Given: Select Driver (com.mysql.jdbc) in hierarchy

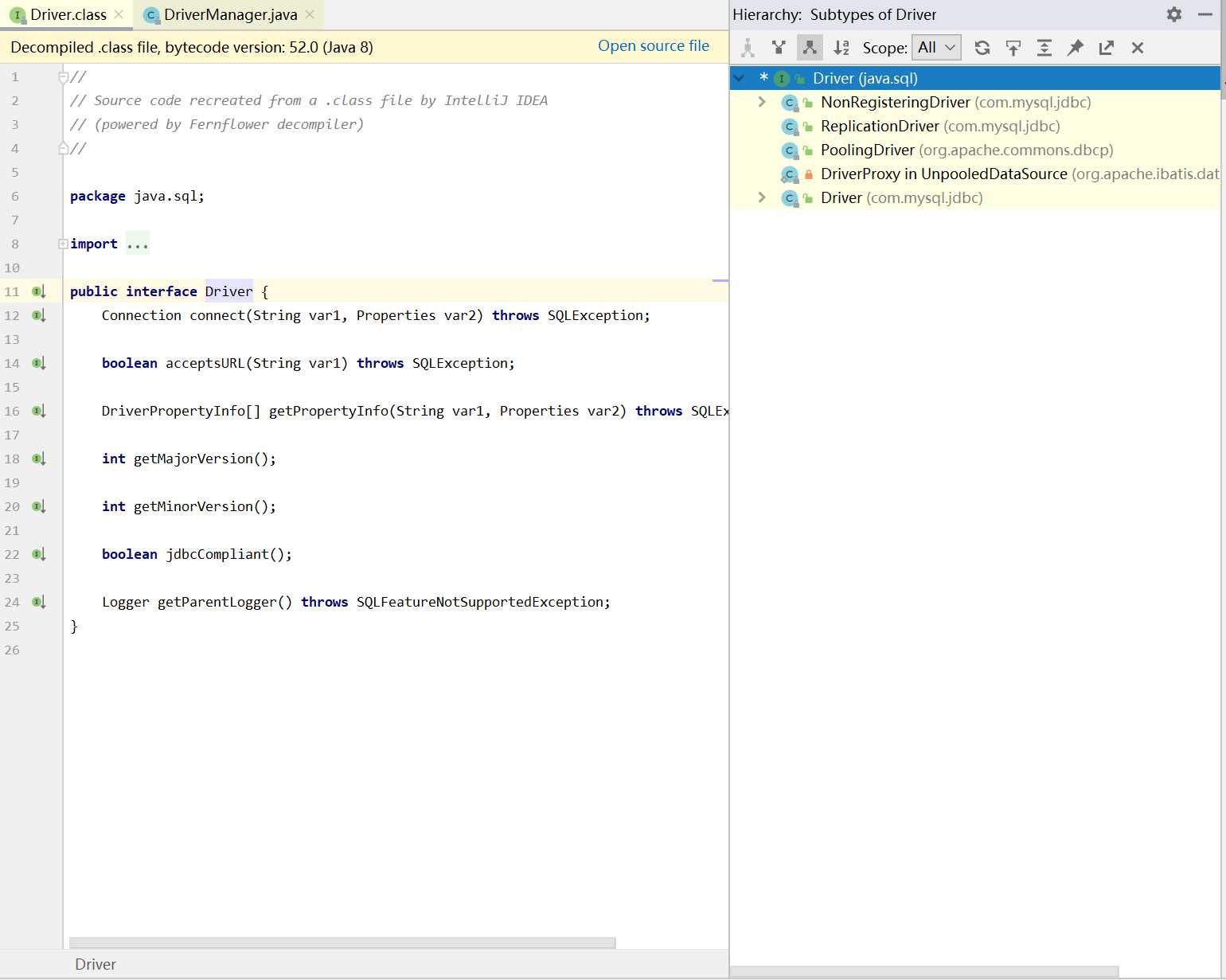Looking at the screenshot, I should tap(975, 197).
